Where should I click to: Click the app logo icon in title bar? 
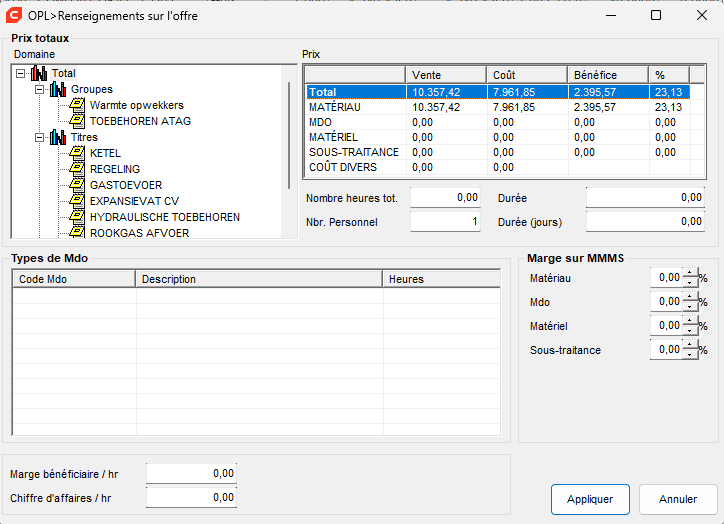[14, 15]
